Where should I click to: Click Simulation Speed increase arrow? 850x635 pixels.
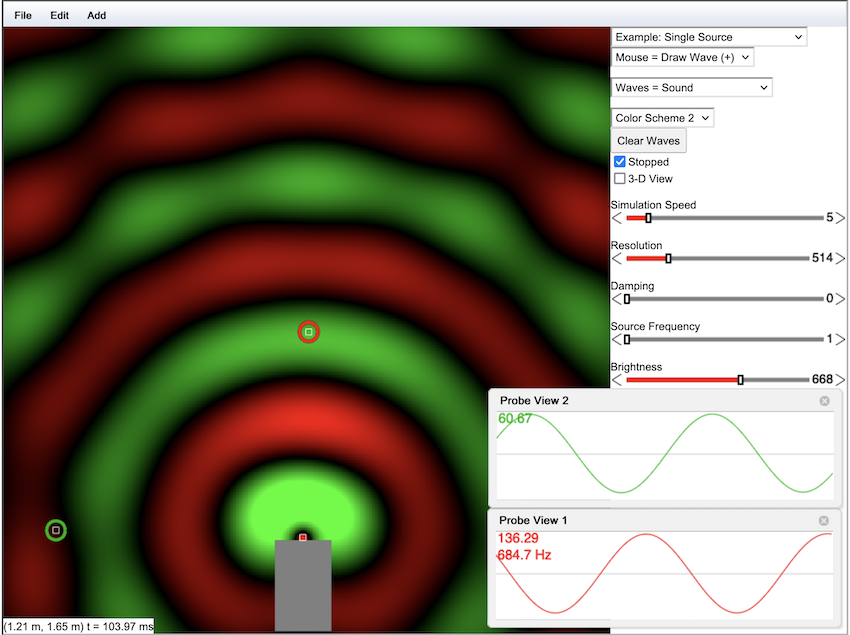coord(840,218)
